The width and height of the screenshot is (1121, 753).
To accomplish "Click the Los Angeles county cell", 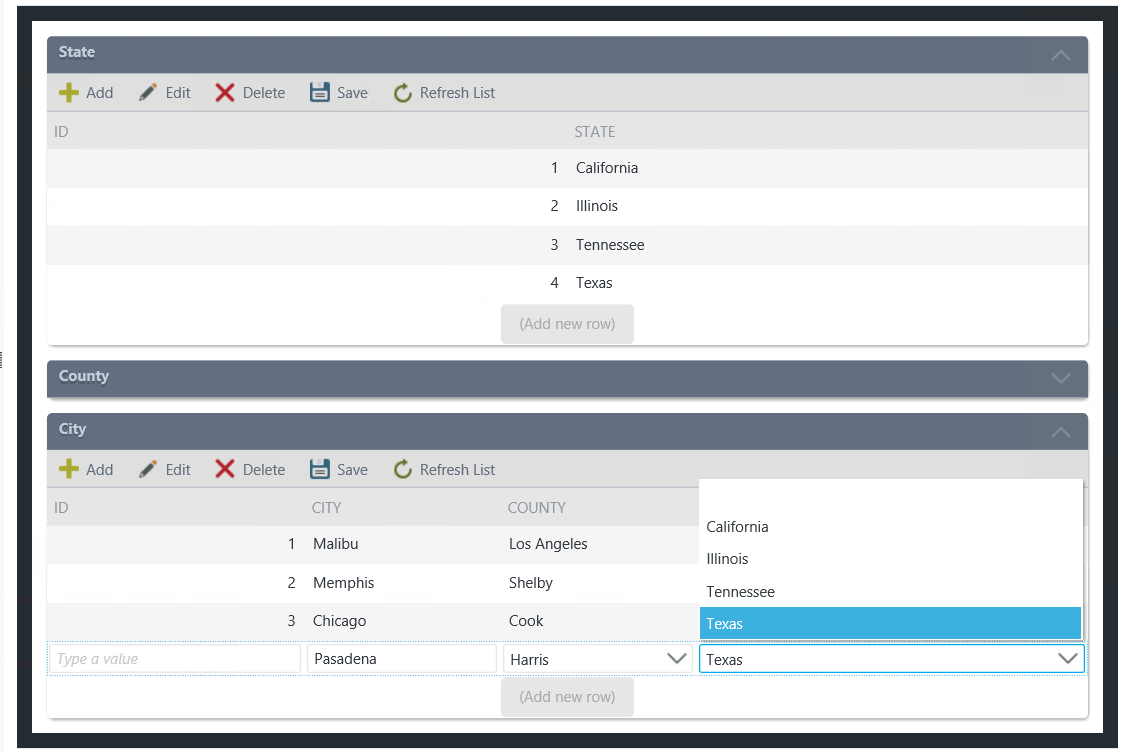I will point(548,544).
